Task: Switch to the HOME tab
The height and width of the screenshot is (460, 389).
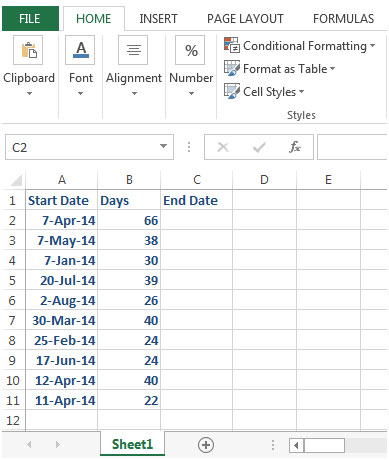Action: [x=94, y=19]
